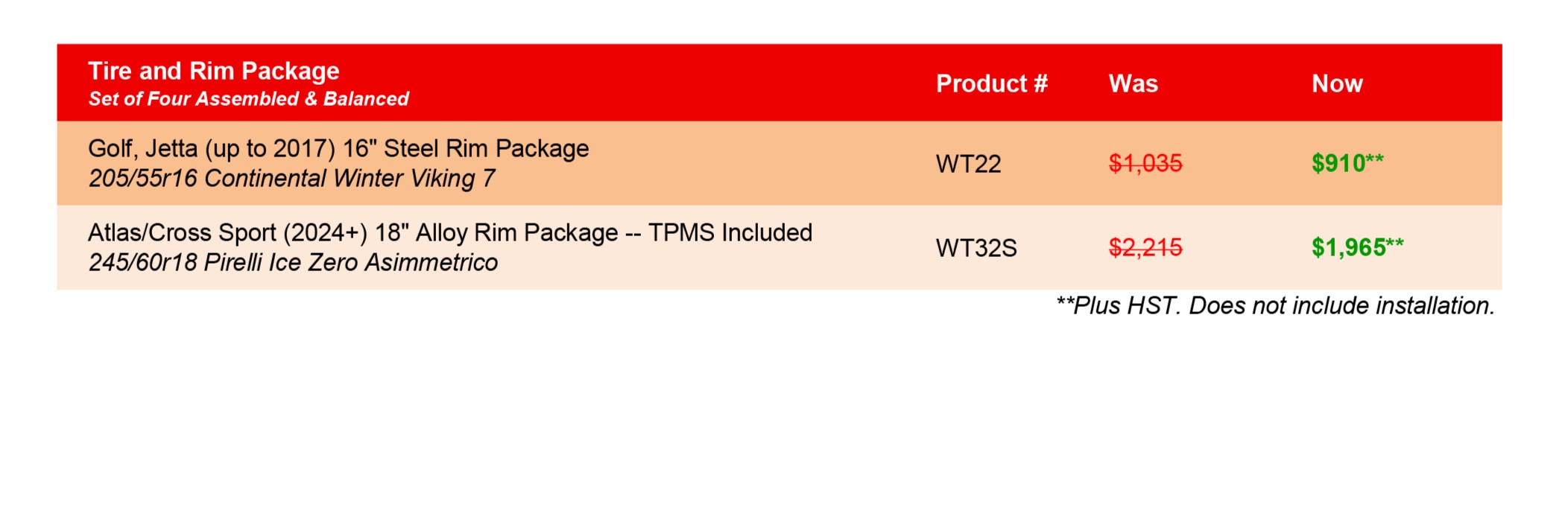Click product number WT22
Image resolution: width=1568 pixels, height=522 pixels.
pyautogui.click(x=968, y=164)
